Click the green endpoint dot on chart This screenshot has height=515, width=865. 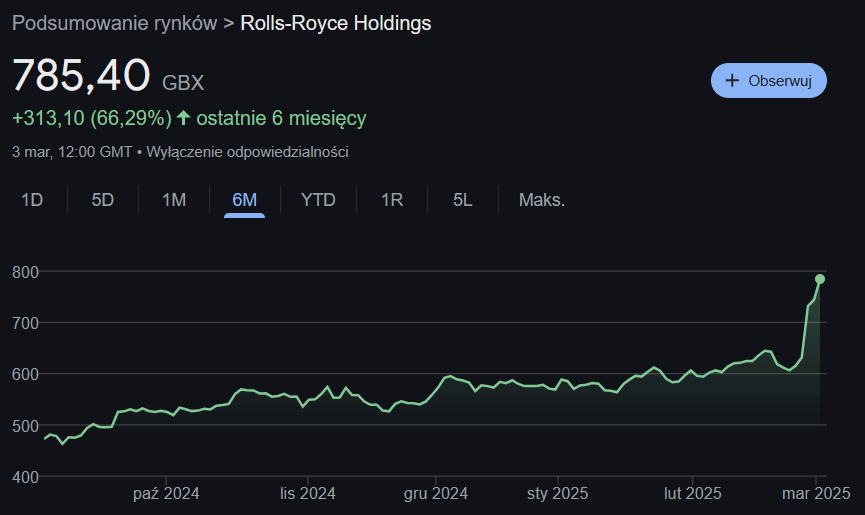820,279
